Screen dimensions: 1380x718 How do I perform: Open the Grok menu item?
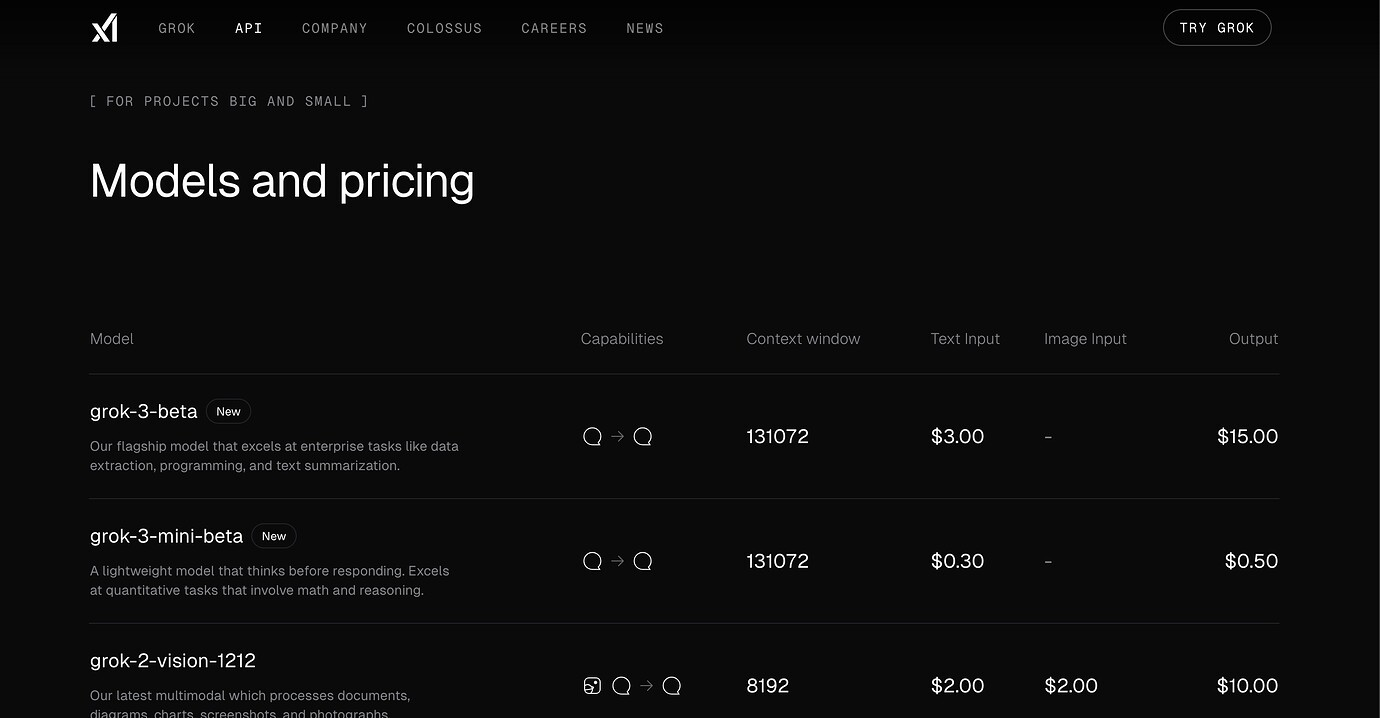[x=177, y=28]
